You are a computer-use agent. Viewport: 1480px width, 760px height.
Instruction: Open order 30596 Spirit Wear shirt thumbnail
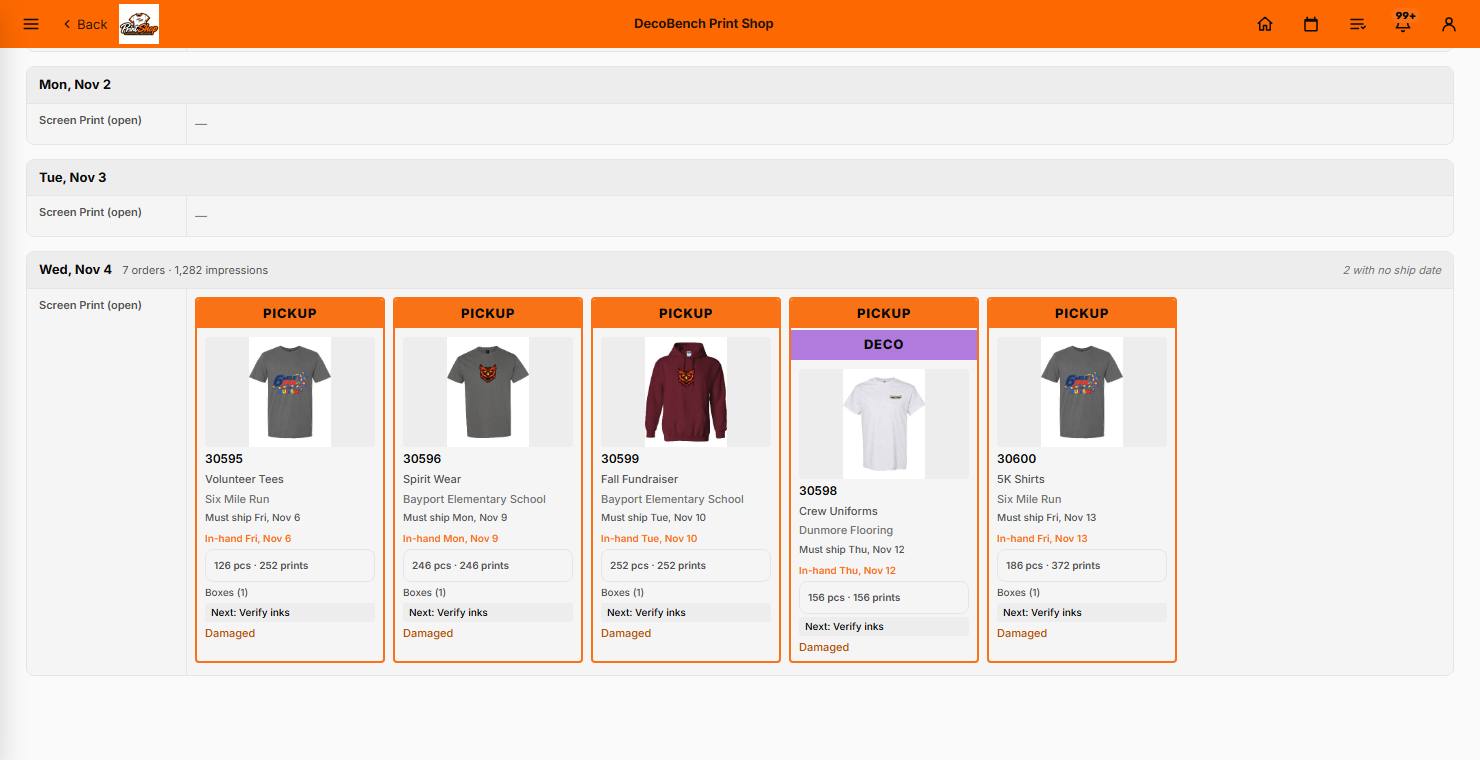(488, 392)
